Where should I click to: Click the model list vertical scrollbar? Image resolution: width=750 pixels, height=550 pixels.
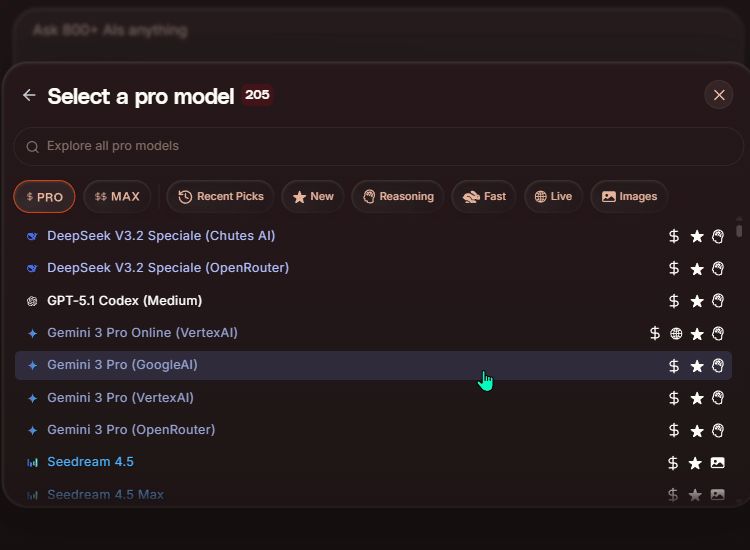pyautogui.click(x=739, y=231)
